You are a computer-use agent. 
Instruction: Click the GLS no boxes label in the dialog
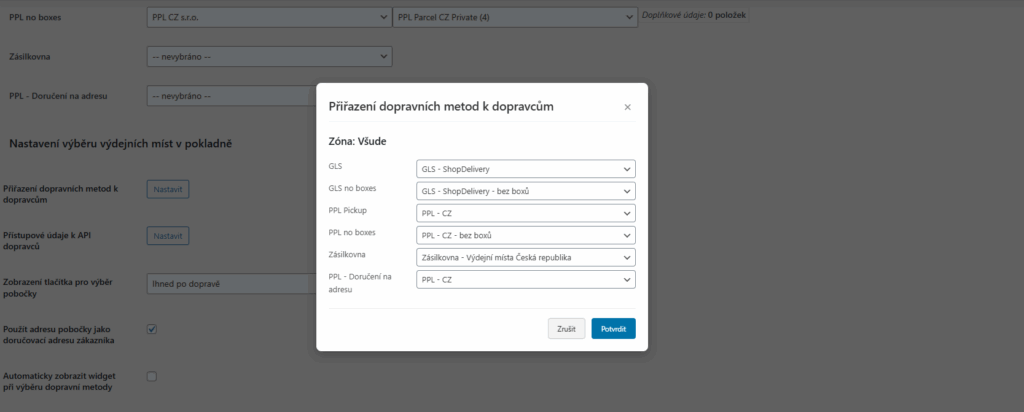click(x=352, y=188)
